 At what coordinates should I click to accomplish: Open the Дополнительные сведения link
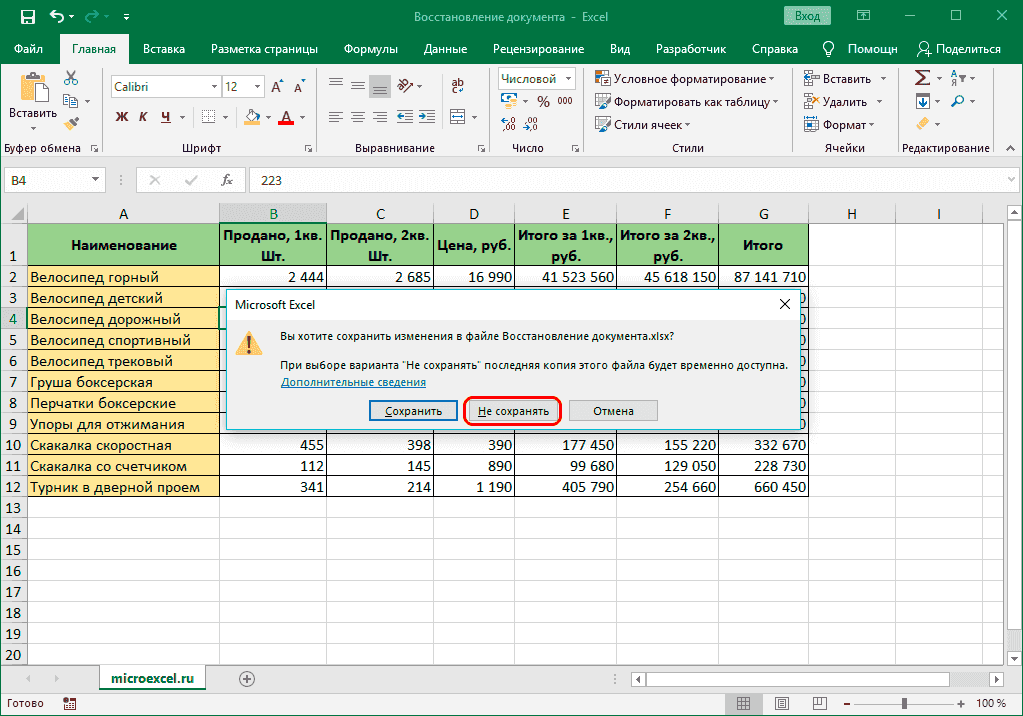[x=353, y=382]
